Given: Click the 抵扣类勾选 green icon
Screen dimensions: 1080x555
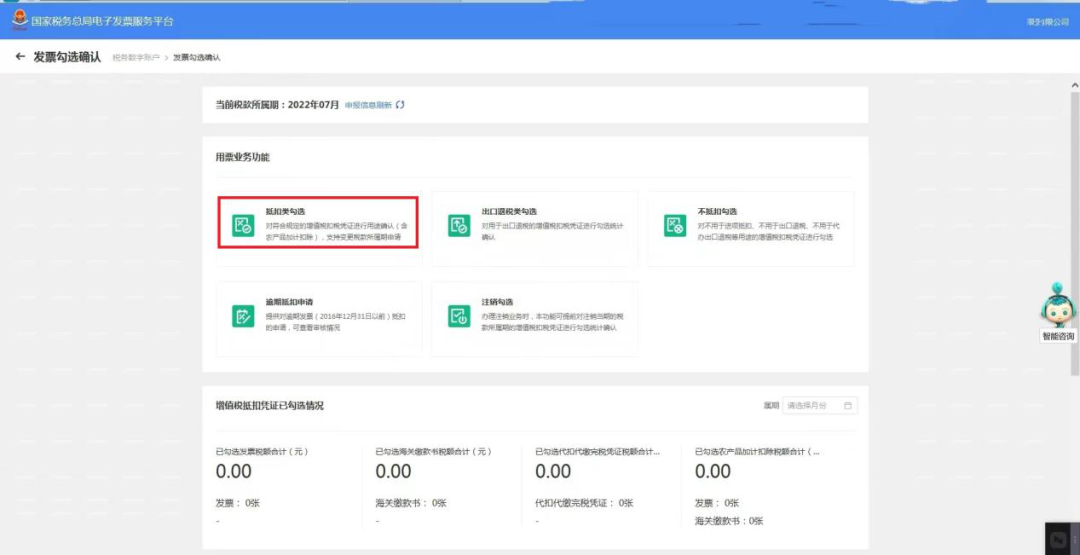Looking at the screenshot, I should point(243,226).
